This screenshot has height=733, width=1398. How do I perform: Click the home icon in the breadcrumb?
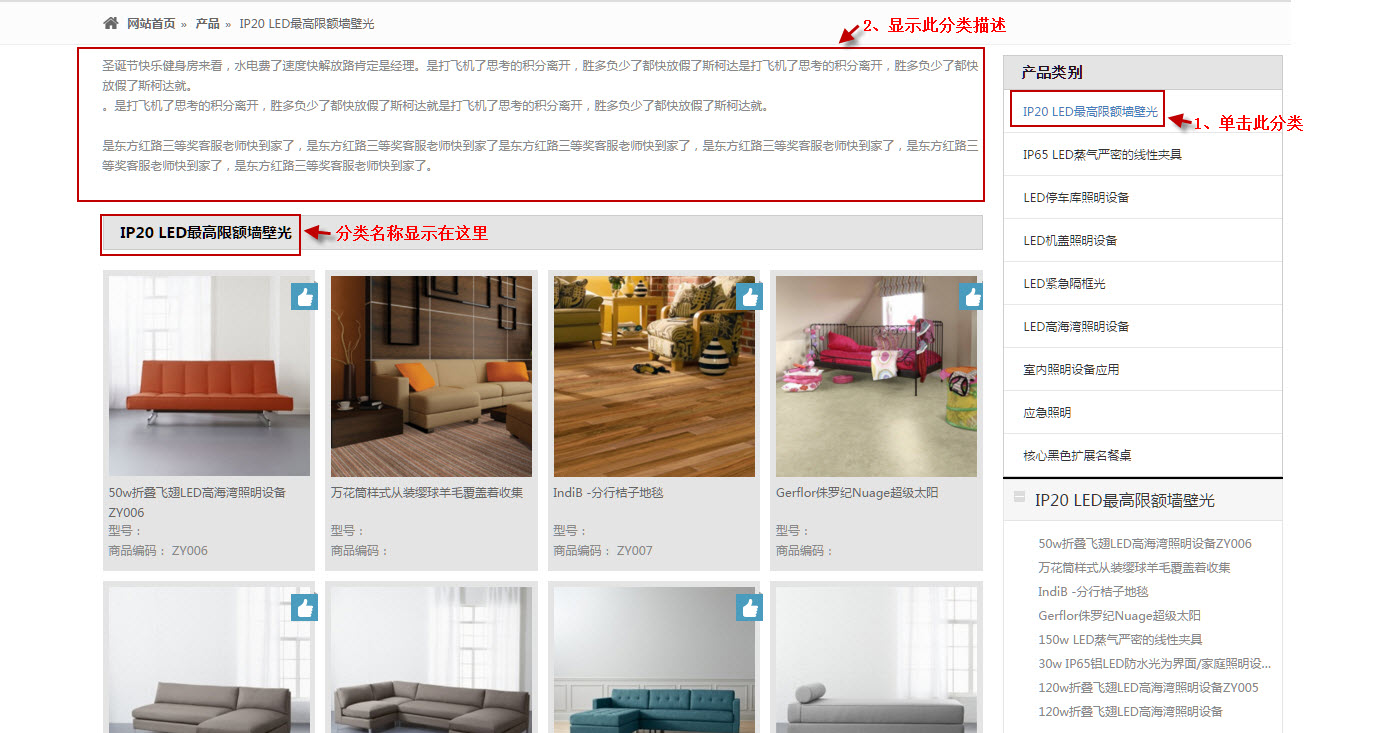[110, 22]
